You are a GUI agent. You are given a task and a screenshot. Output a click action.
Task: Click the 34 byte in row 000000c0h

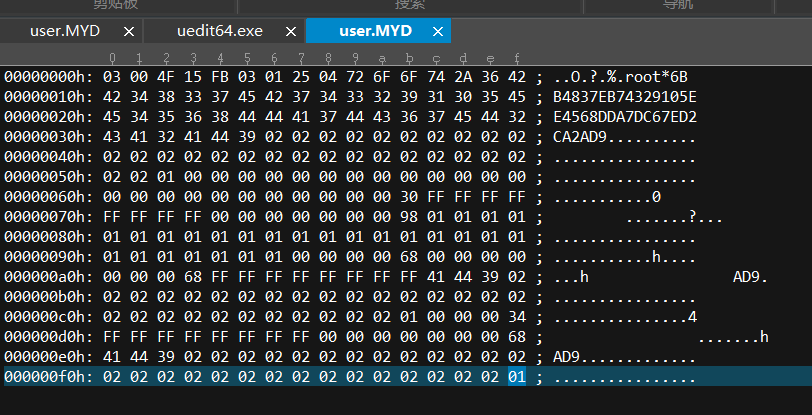click(x=517, y=317)
